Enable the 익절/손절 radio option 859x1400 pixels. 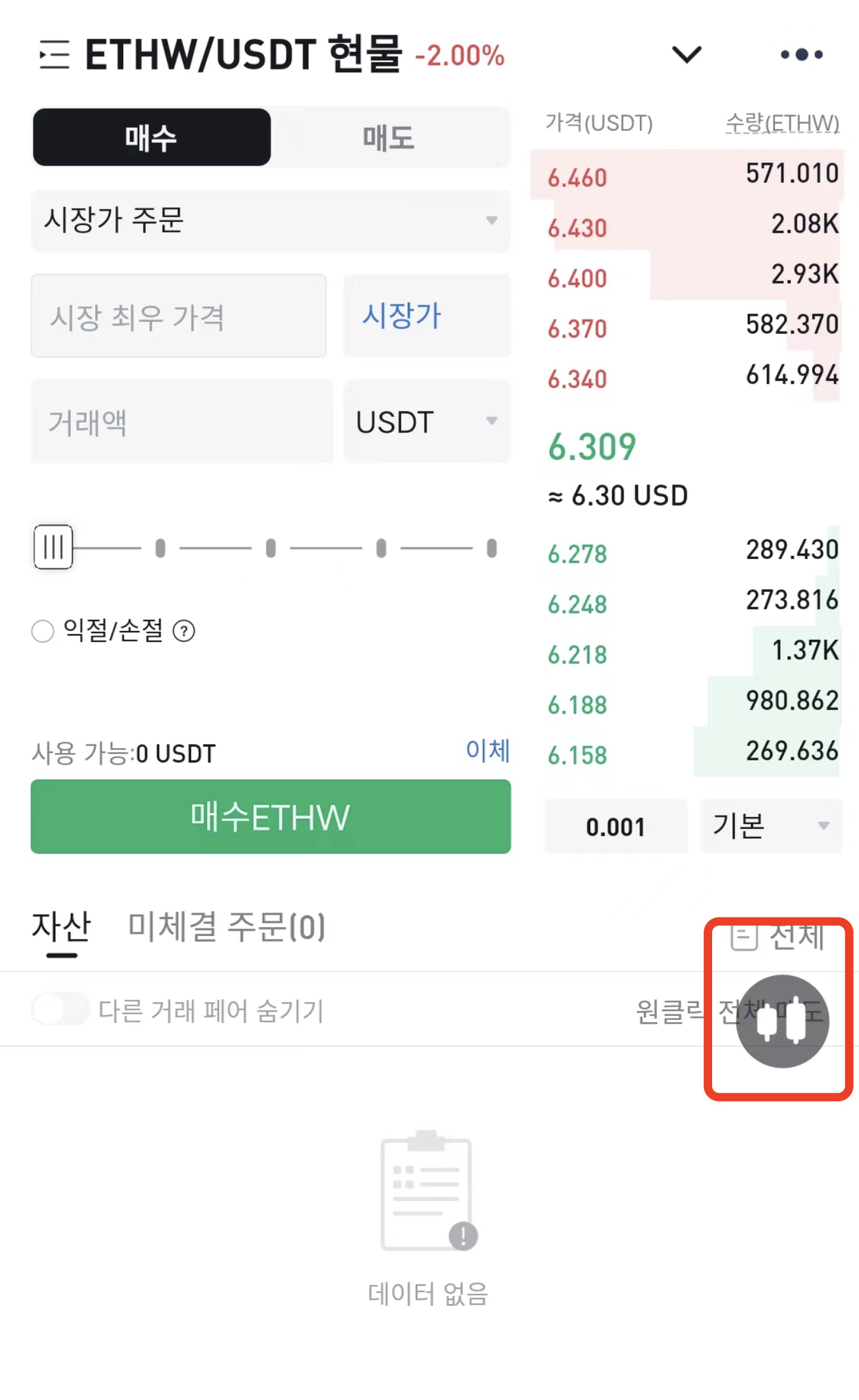[42, 632]
